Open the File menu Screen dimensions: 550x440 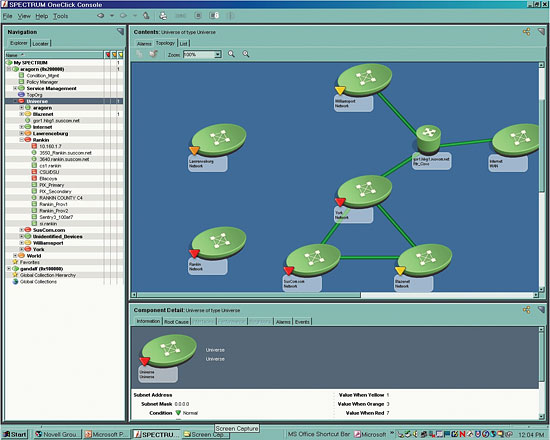pos(8,16)
